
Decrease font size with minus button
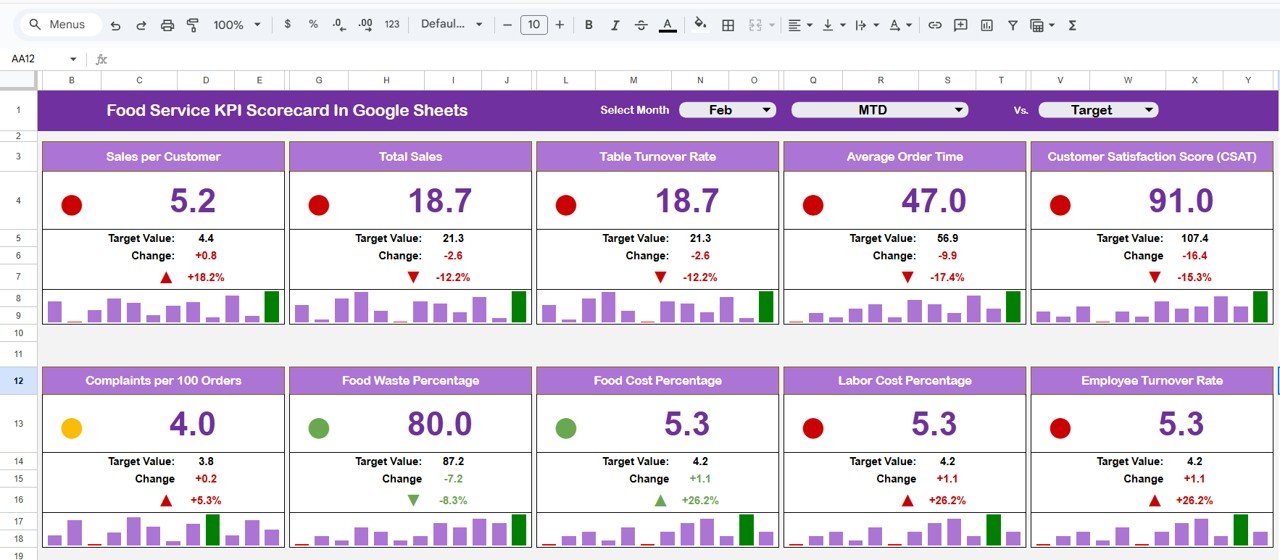(x=508, y=25)
